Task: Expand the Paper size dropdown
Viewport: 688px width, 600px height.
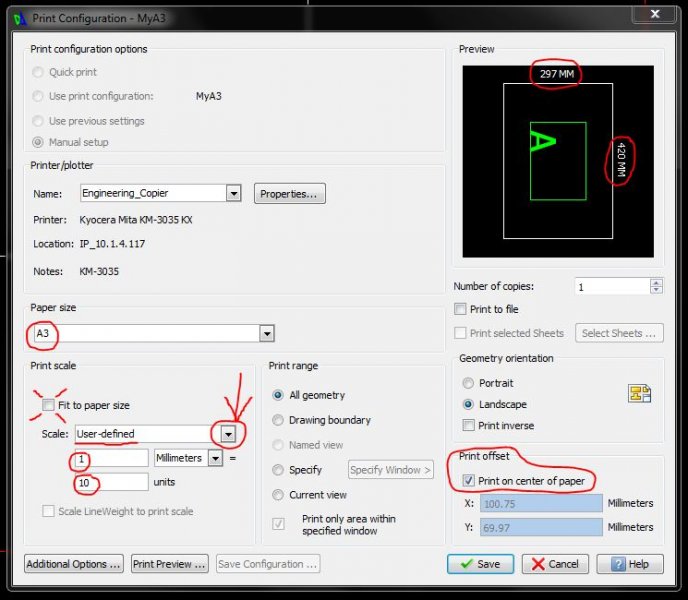Action: point(267,334)
